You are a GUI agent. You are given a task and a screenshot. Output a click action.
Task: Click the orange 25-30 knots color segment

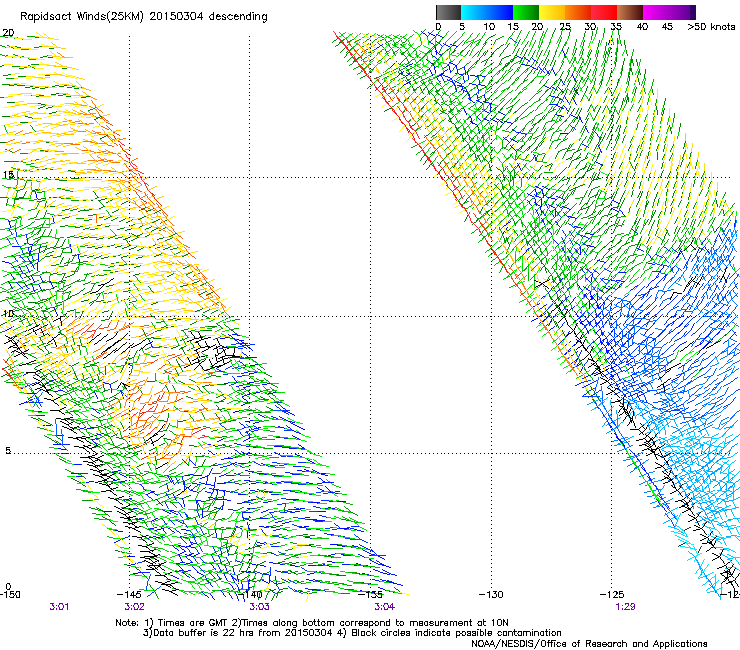[x=578, y=12]
